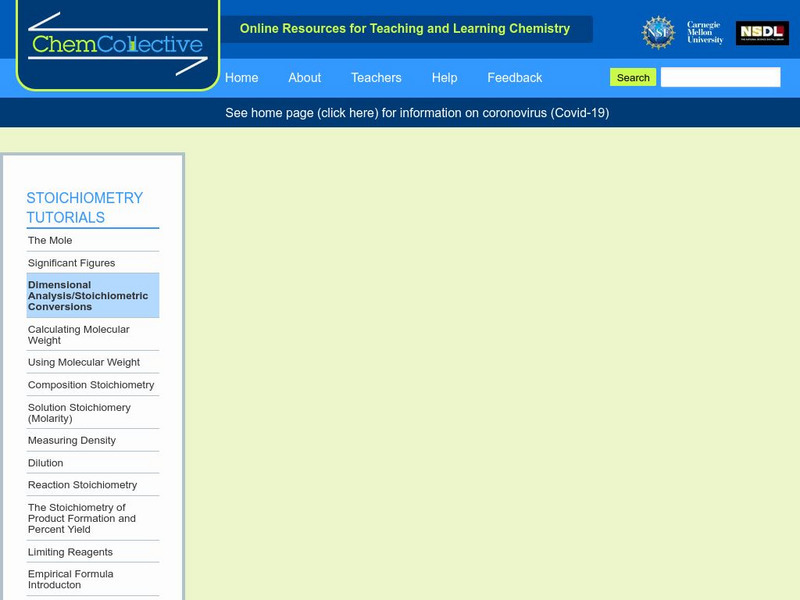Open Composition Stoichiometry tutorial
Screen dimensions: 800x600
[x=93, y=385]
